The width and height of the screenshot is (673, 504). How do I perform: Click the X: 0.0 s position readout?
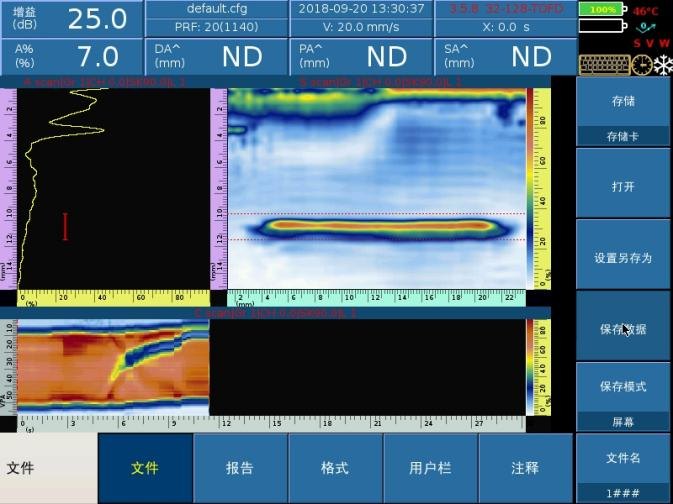506,27
